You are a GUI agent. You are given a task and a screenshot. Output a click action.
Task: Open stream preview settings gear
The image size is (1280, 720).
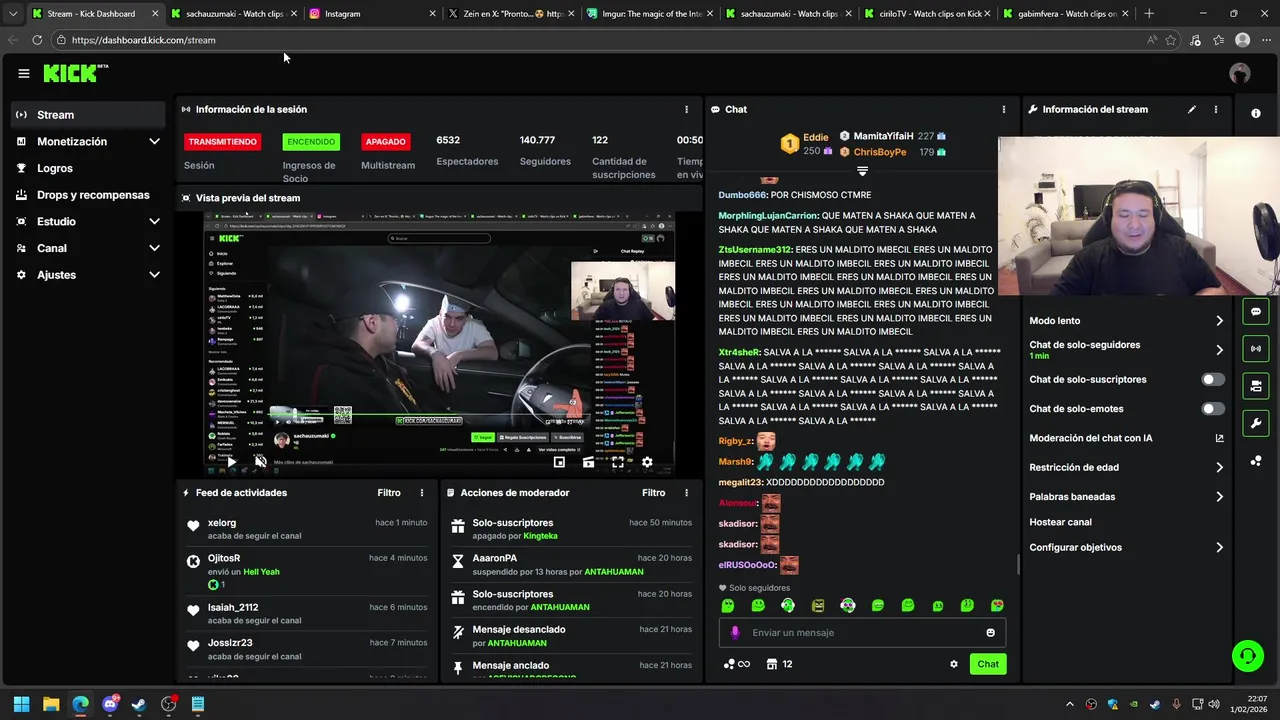coord(647,462)
